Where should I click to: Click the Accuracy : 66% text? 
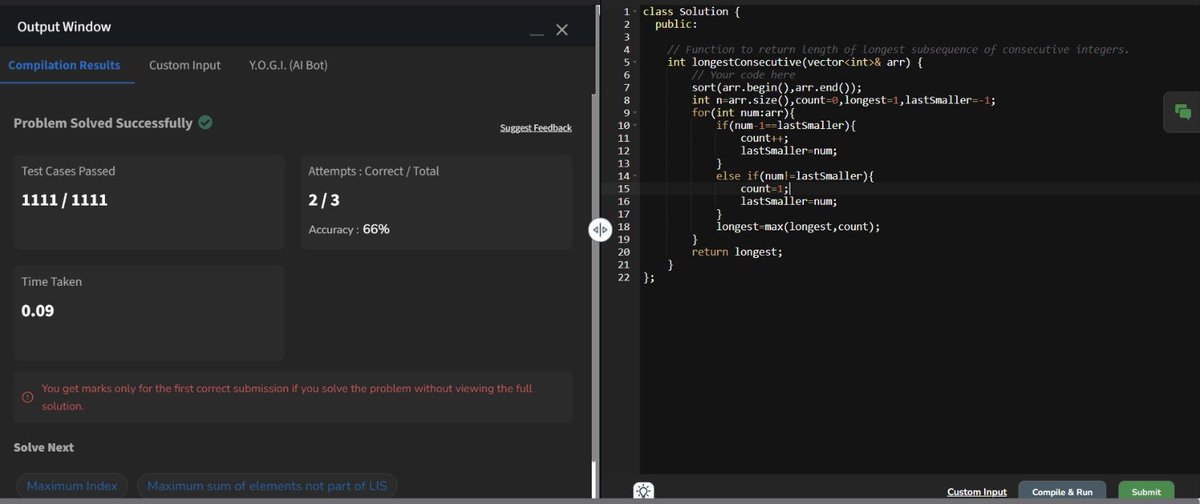click(x=349, y=229)
